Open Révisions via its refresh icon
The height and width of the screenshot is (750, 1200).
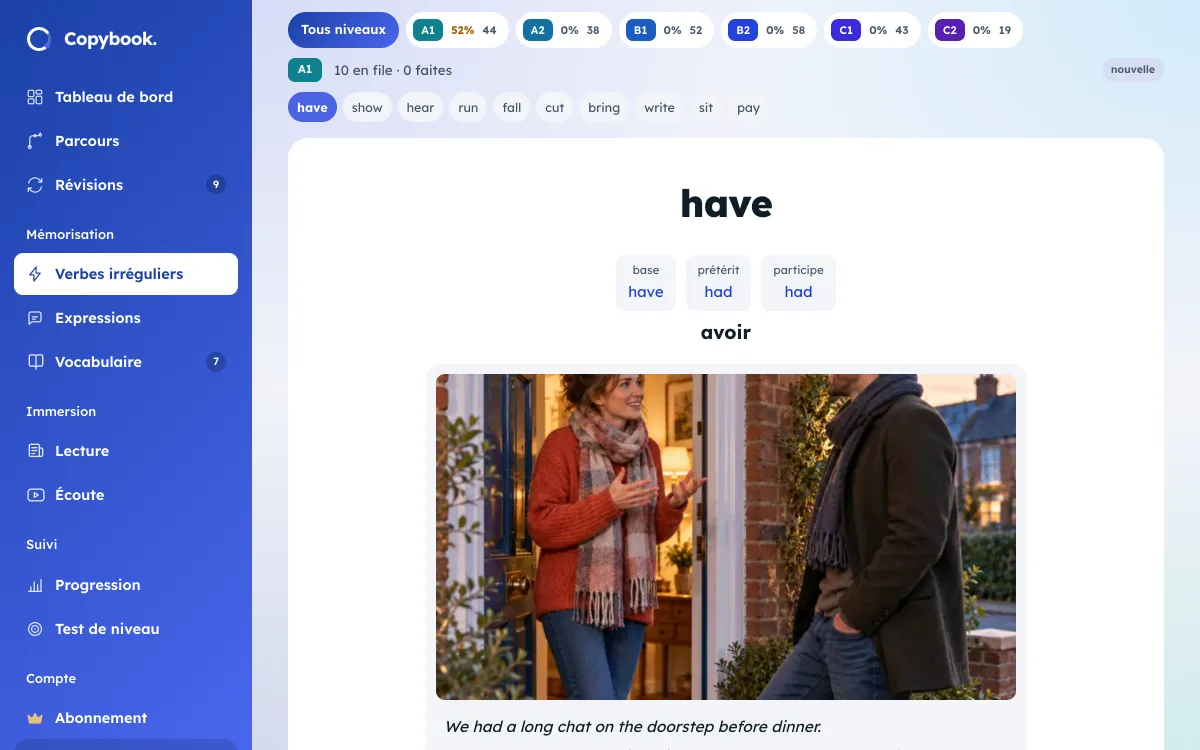point(35,185)
